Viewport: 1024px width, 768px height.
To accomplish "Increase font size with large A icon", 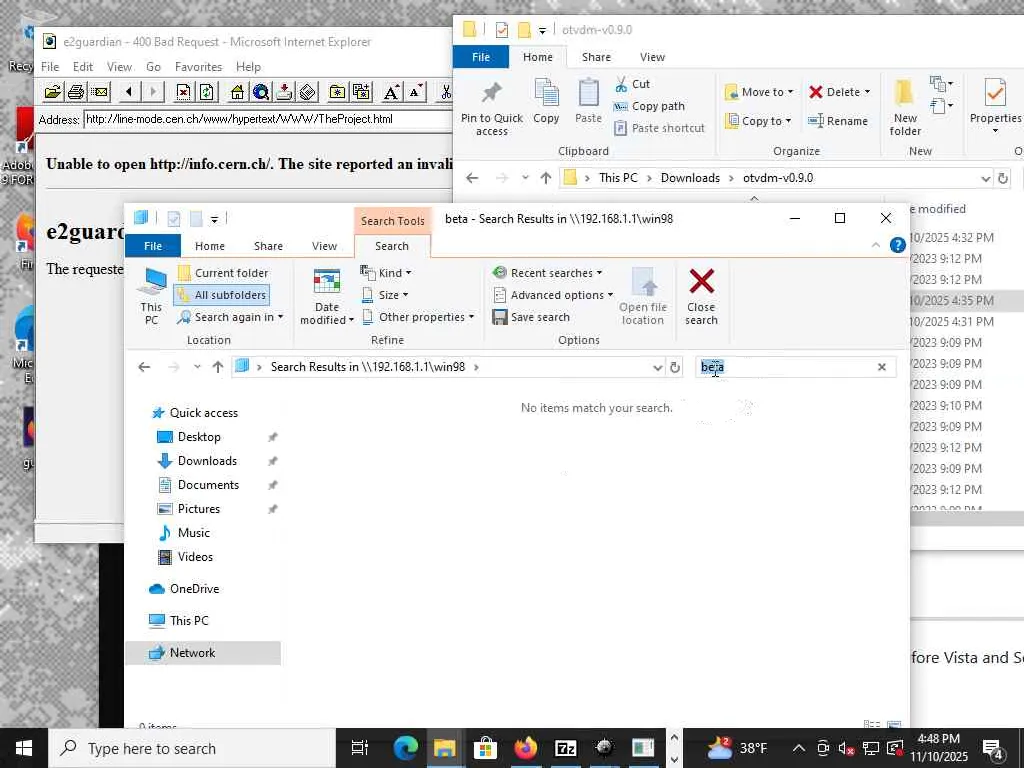I will 391,92.
